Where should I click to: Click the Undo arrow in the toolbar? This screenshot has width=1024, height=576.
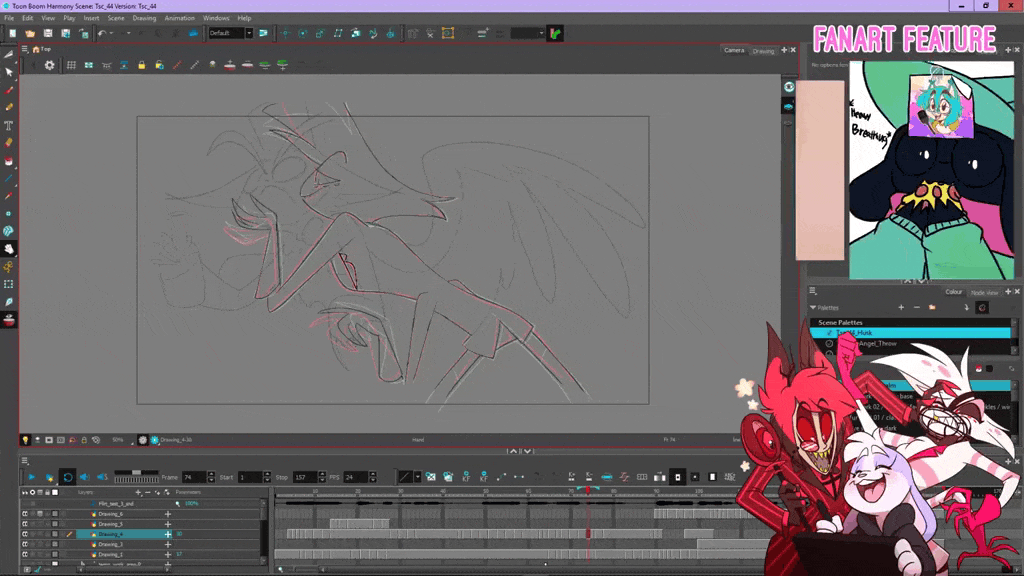click(102, 33)
